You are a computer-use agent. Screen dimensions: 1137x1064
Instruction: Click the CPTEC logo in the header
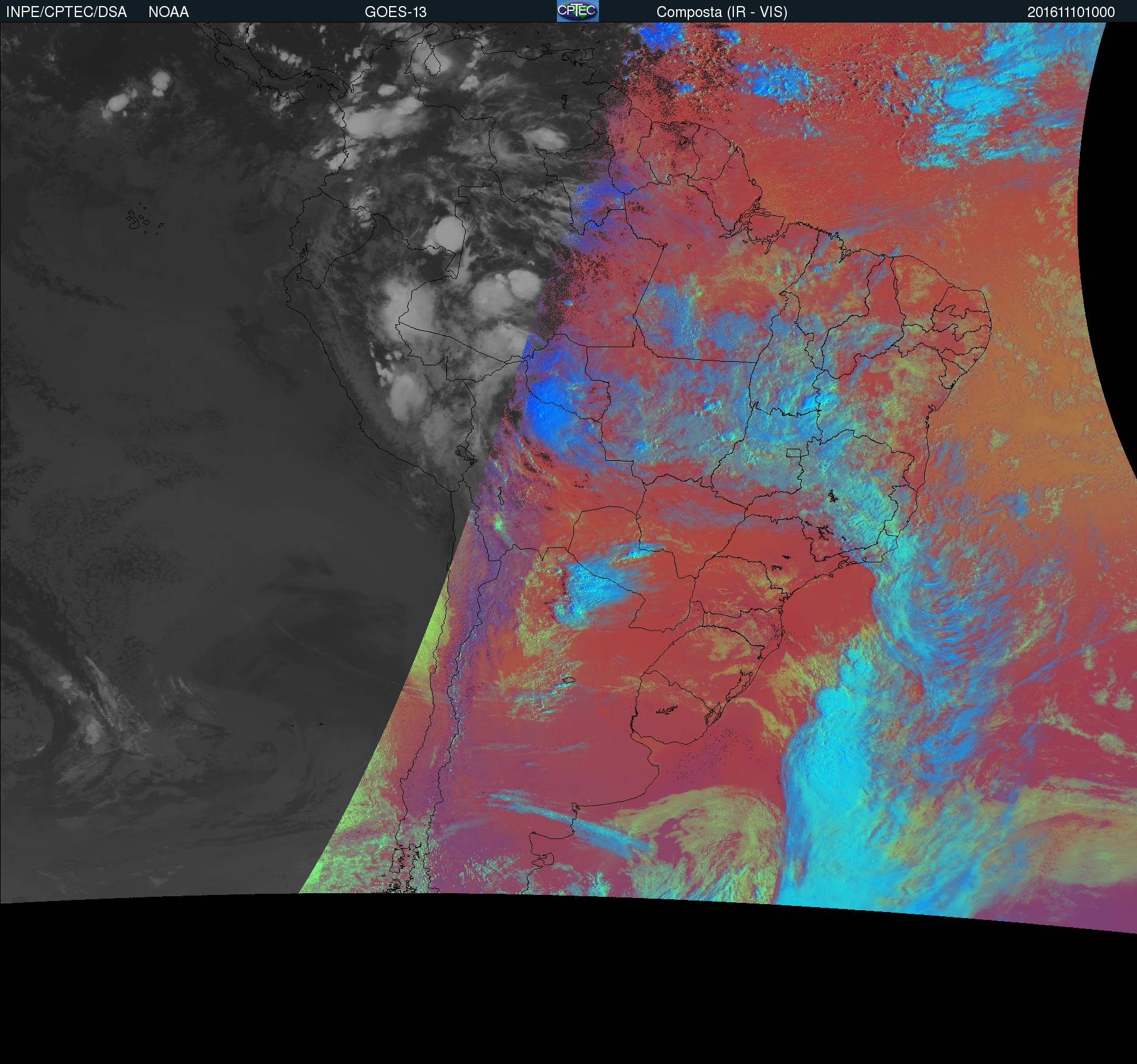578,11
